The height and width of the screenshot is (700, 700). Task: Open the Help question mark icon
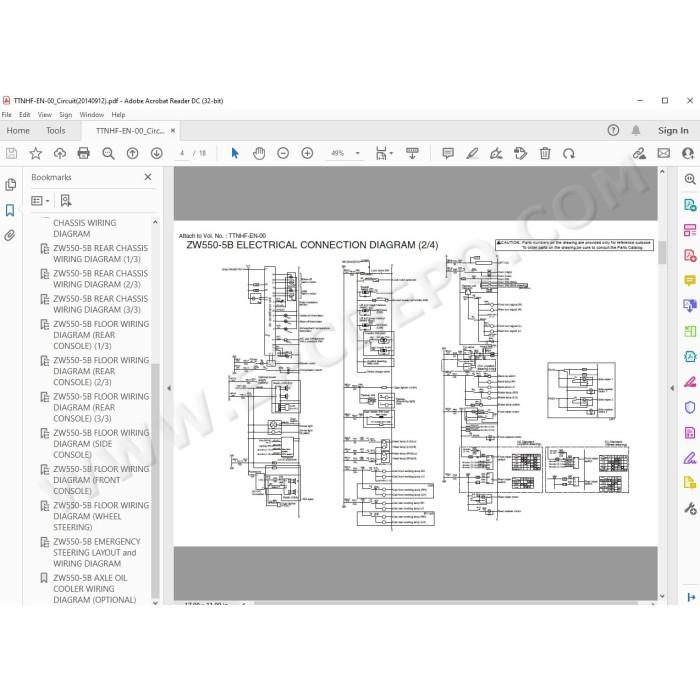click(613, 130)
